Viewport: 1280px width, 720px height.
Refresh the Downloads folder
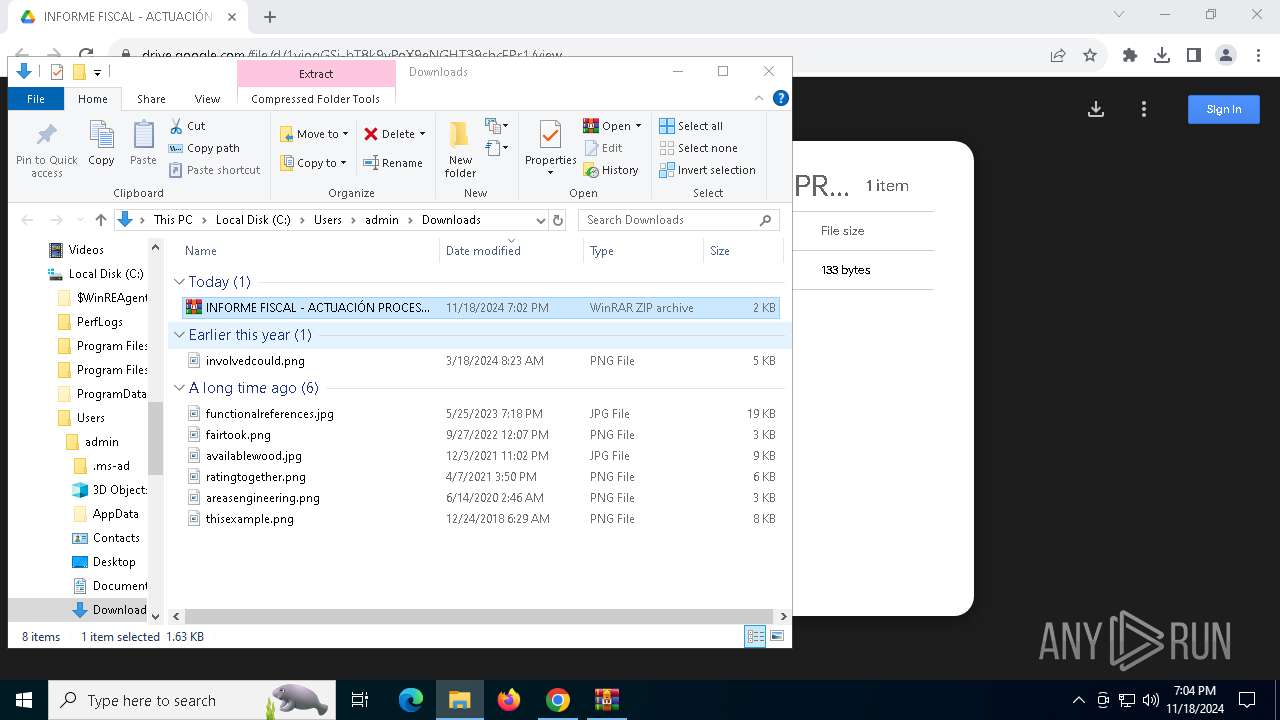coord(558,220)
